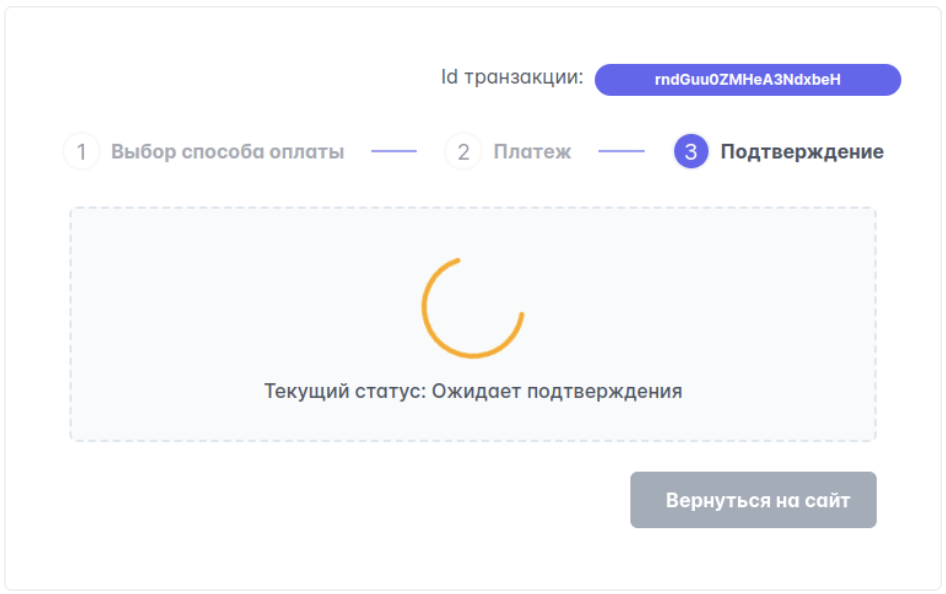The image size is (946, 594).
Task: Click the "Ожидает подтверждения" status value
Action: [557, 391]
